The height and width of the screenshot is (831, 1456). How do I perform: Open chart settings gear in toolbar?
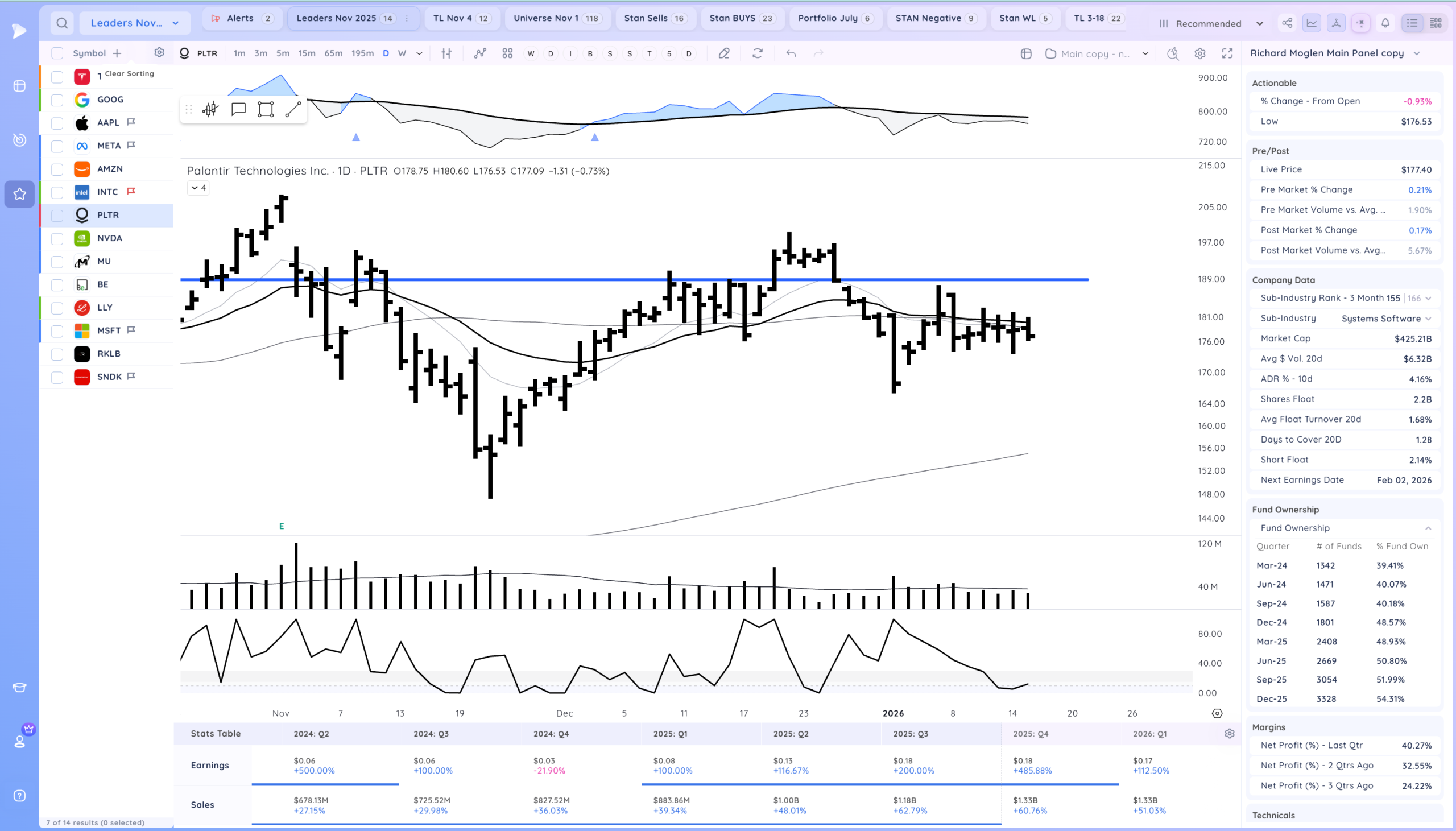[1200, 53]
